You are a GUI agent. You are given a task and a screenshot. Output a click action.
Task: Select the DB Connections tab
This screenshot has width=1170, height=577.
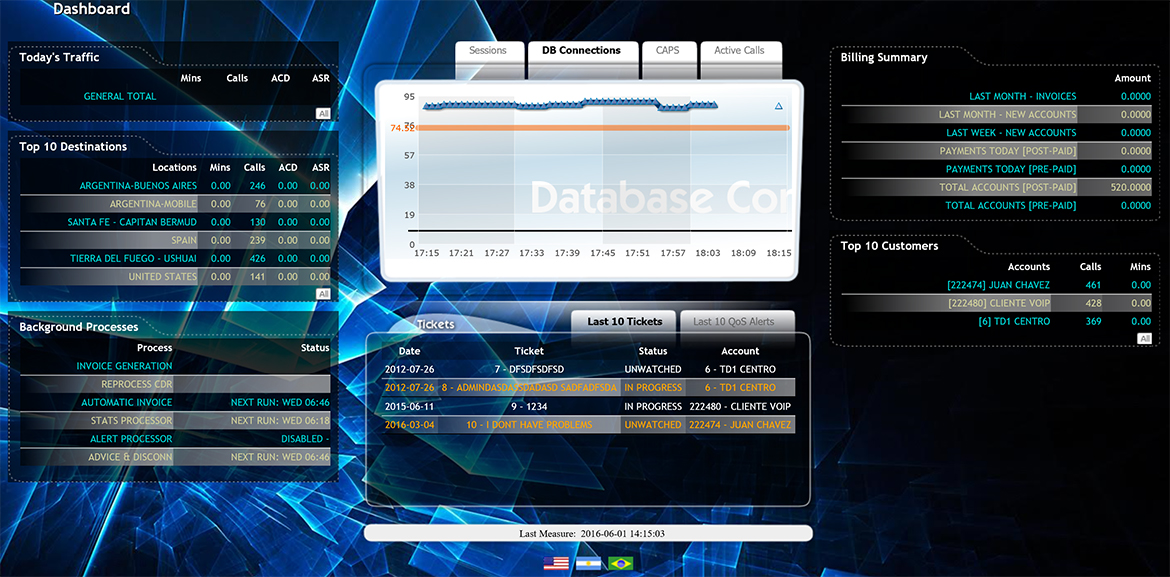click(581, 51)
